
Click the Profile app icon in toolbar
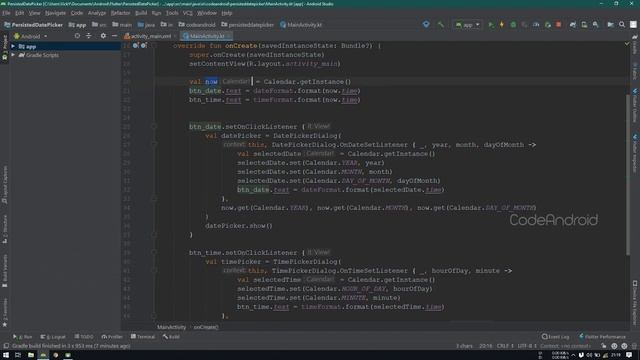(536, 25)
